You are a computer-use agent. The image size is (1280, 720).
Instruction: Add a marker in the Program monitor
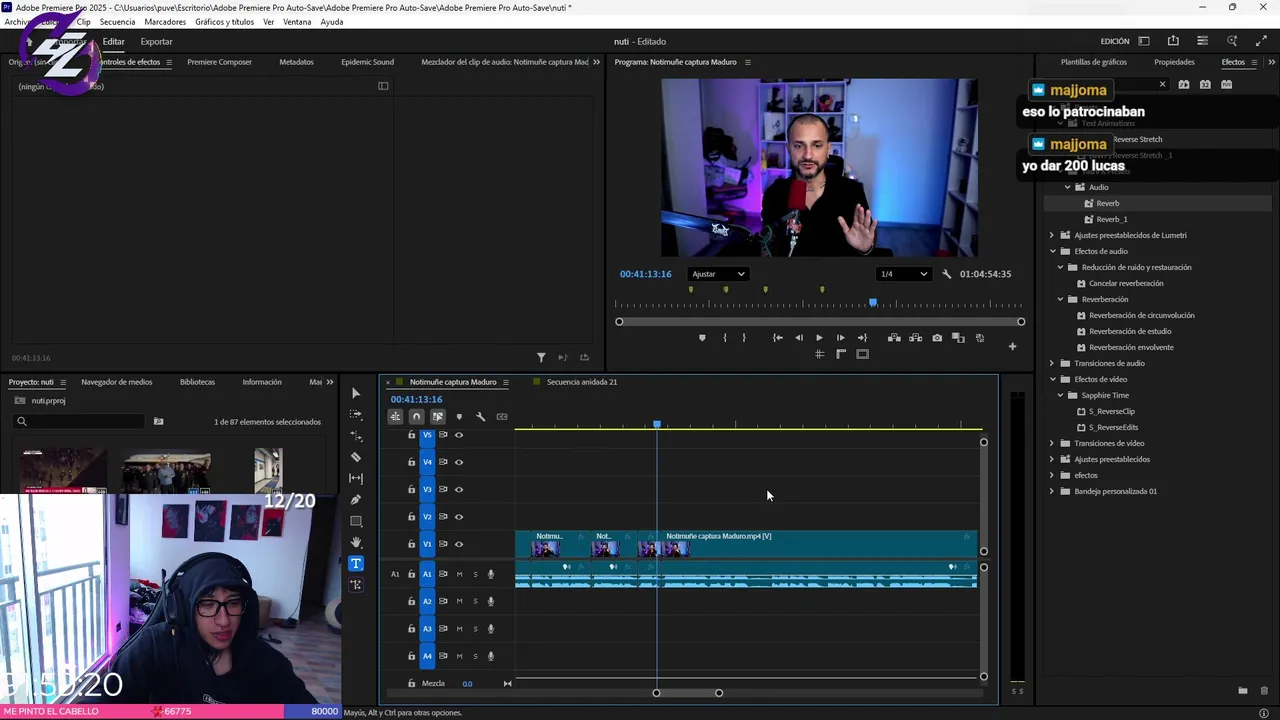click(702, 338)
